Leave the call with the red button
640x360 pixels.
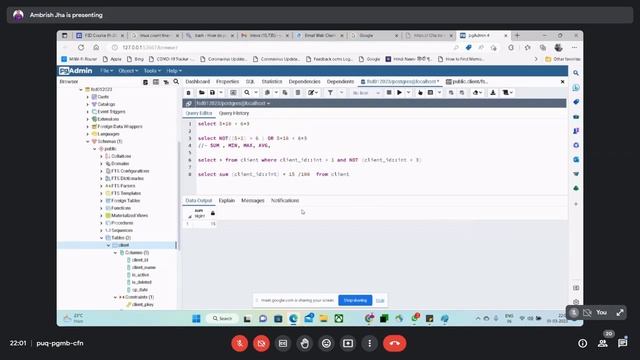click(x=394, y=343)
